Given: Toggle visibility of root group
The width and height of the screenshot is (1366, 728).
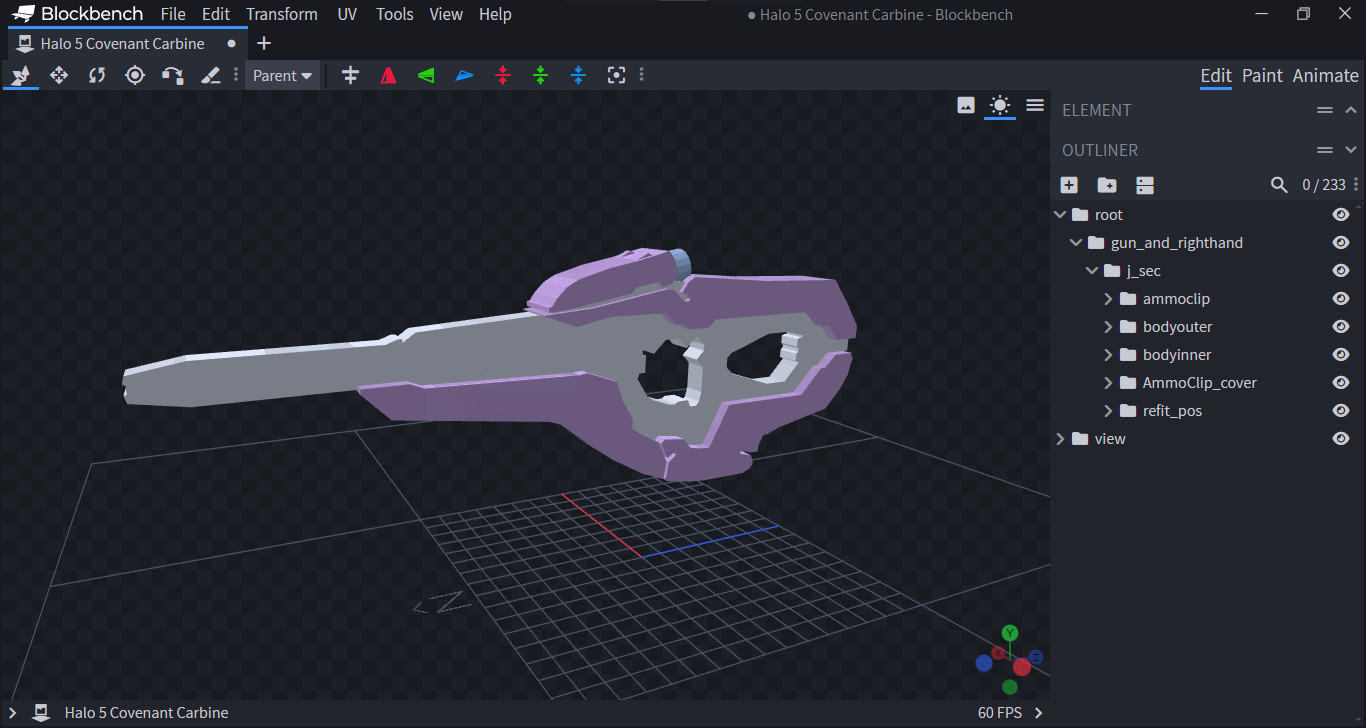Looking at the screenshot, I should coord(1341,215).
